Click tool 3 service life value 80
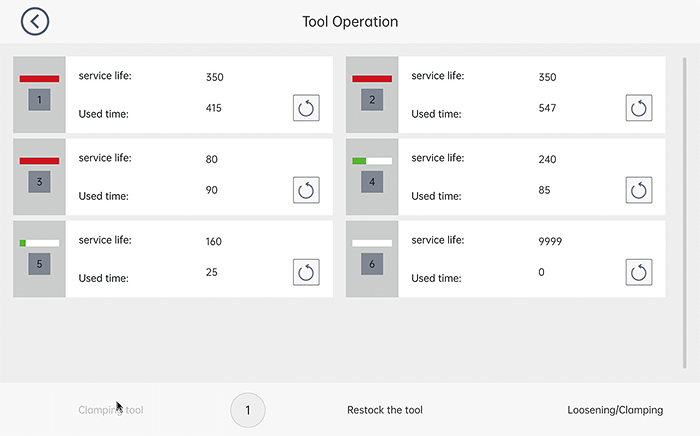The width and height of the screenshot is (700, 436). tap(211, 159)
